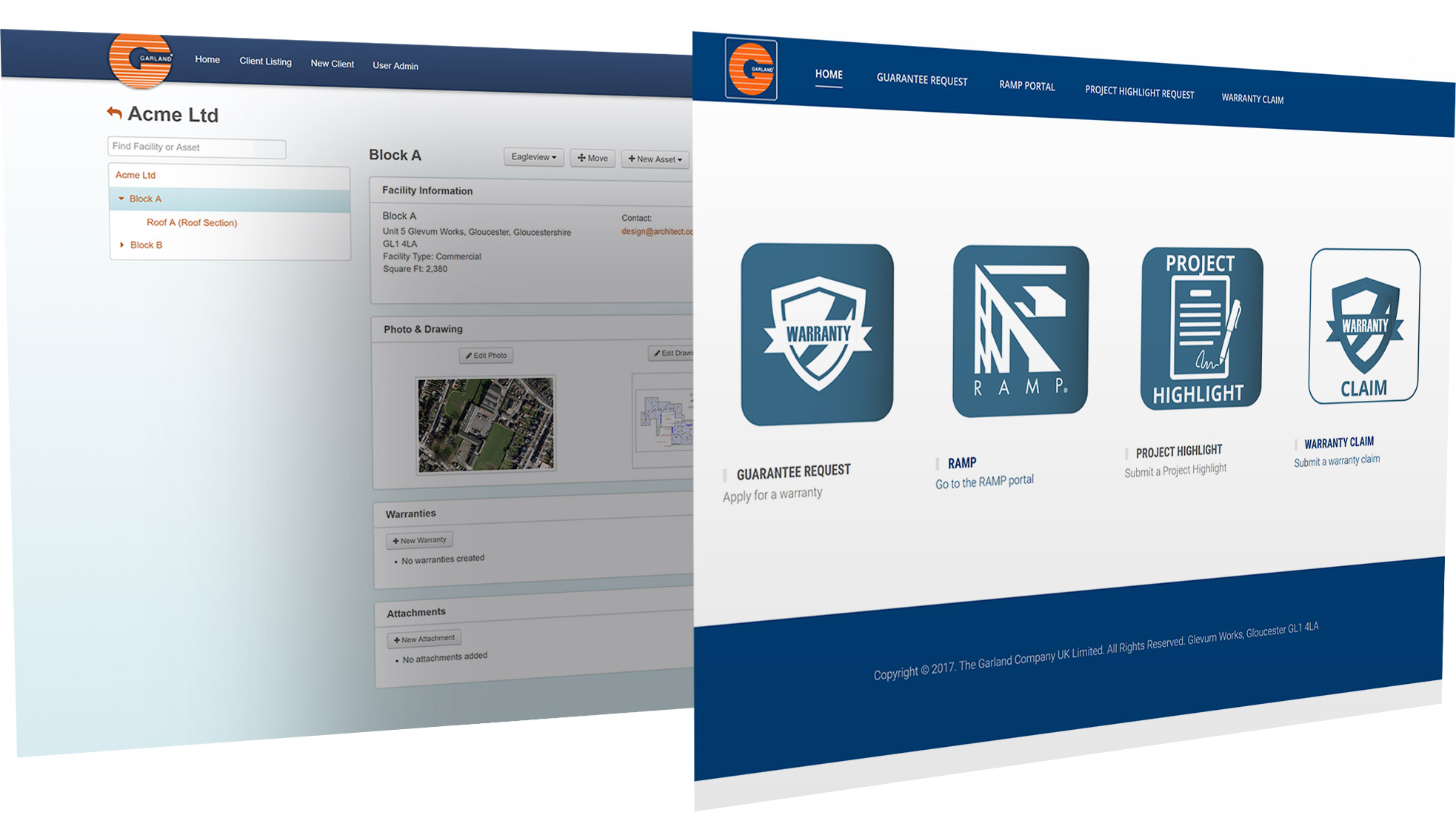Click the New Warranty button
The height and width of the screenshot is (821, 1456).
point(419,540)
